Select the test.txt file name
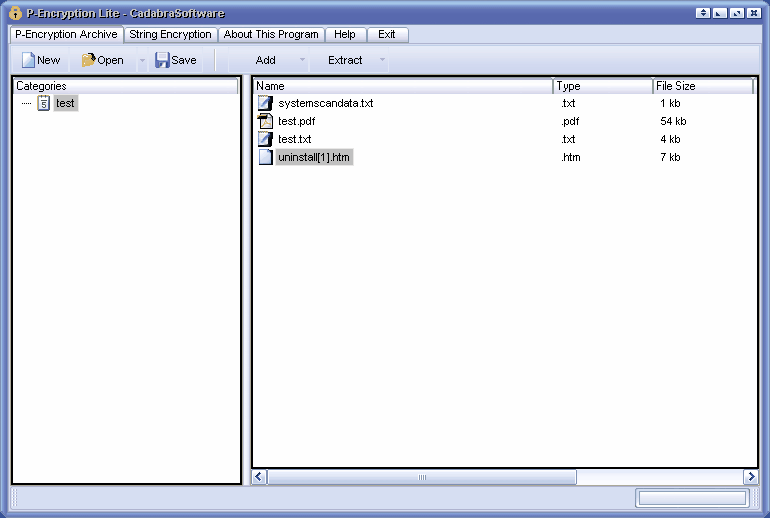This screenshot has width=770, height=518. click(295, 139)
